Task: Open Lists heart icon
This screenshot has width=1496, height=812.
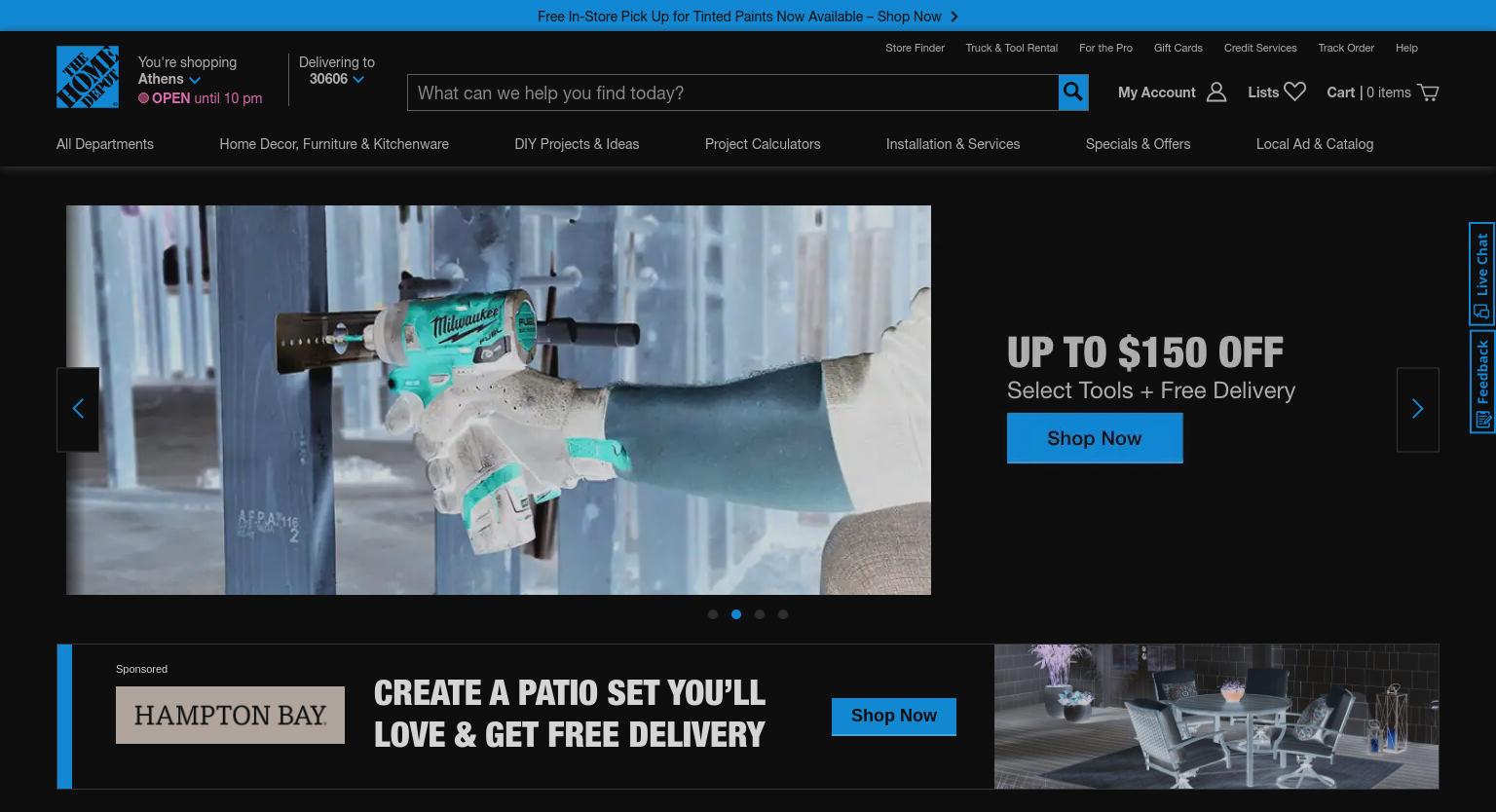Action: pos(1294,92)
